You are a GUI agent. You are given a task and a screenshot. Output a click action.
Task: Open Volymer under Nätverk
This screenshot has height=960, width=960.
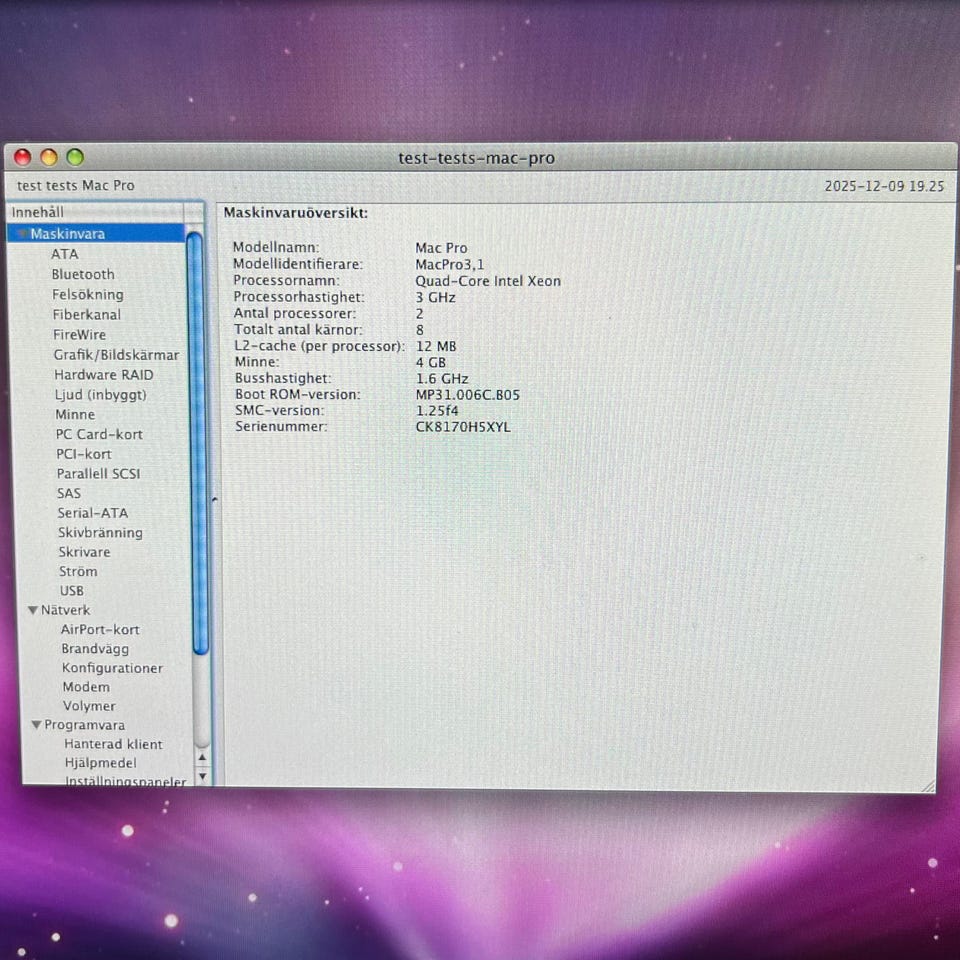[x=89, y=706]
